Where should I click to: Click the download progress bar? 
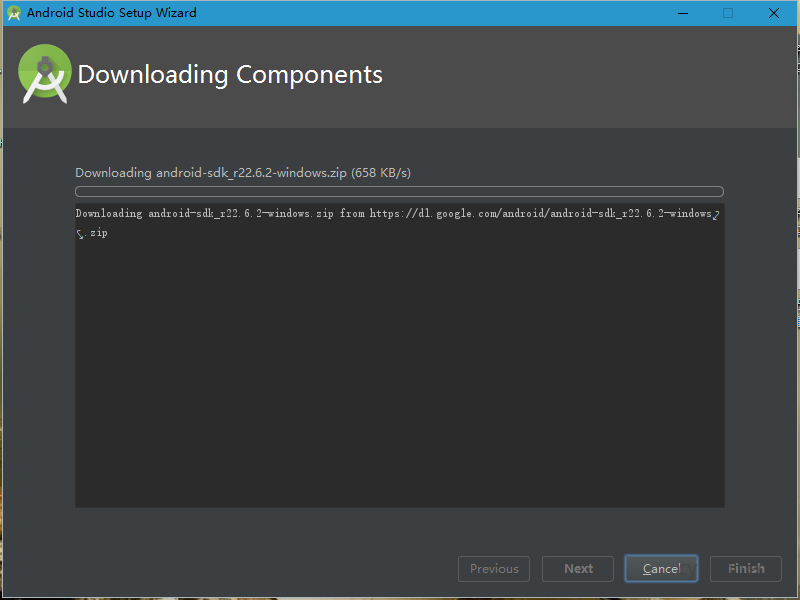point(399,191)
